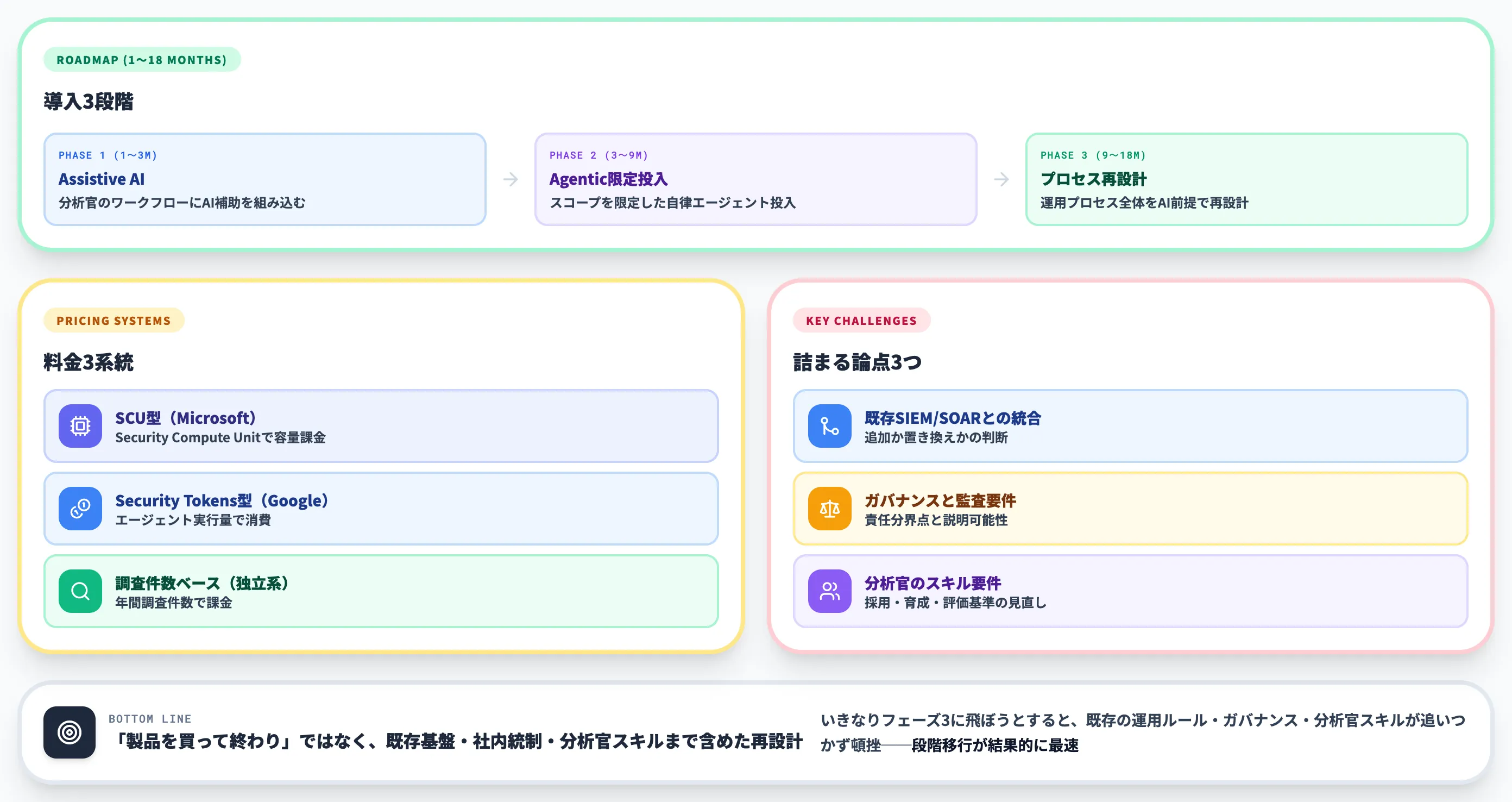Click the Security Tokens型（Google）title
The width and height of the screenshot is (1512, 802).
click(x=222, y=500)
